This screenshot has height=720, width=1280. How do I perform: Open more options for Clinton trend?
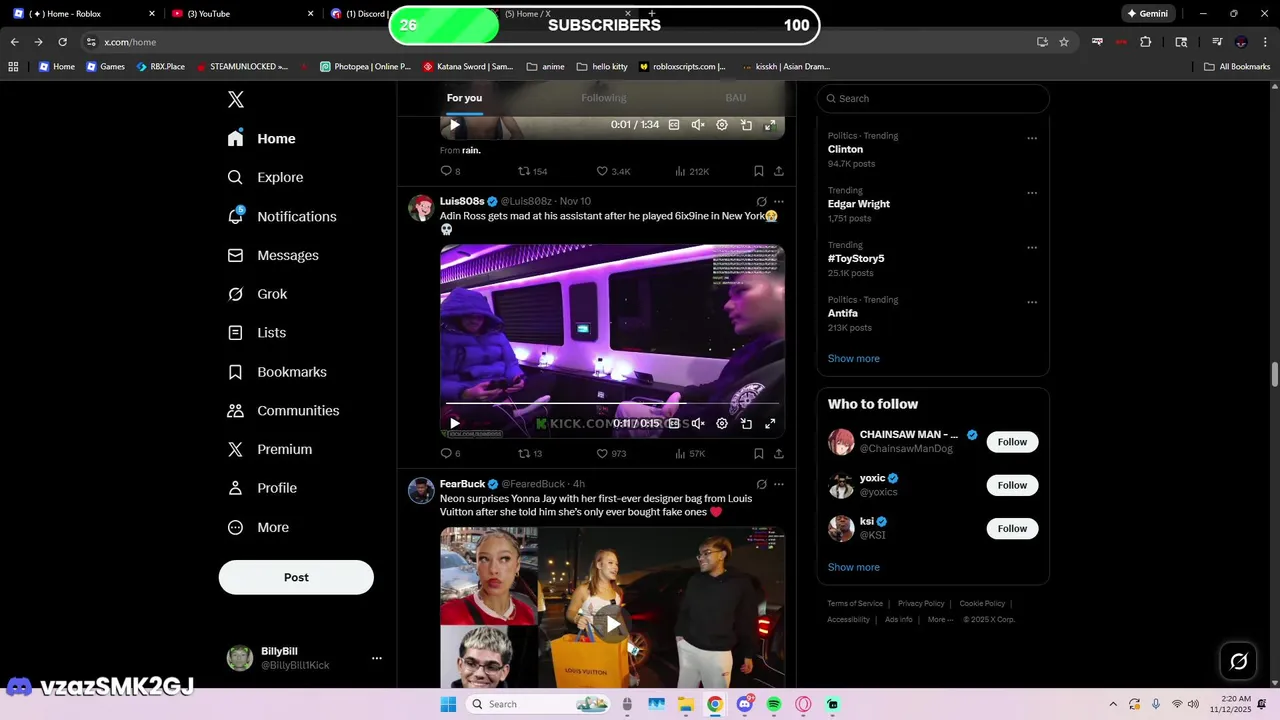pyautogui.click(x=1032, y=138)
